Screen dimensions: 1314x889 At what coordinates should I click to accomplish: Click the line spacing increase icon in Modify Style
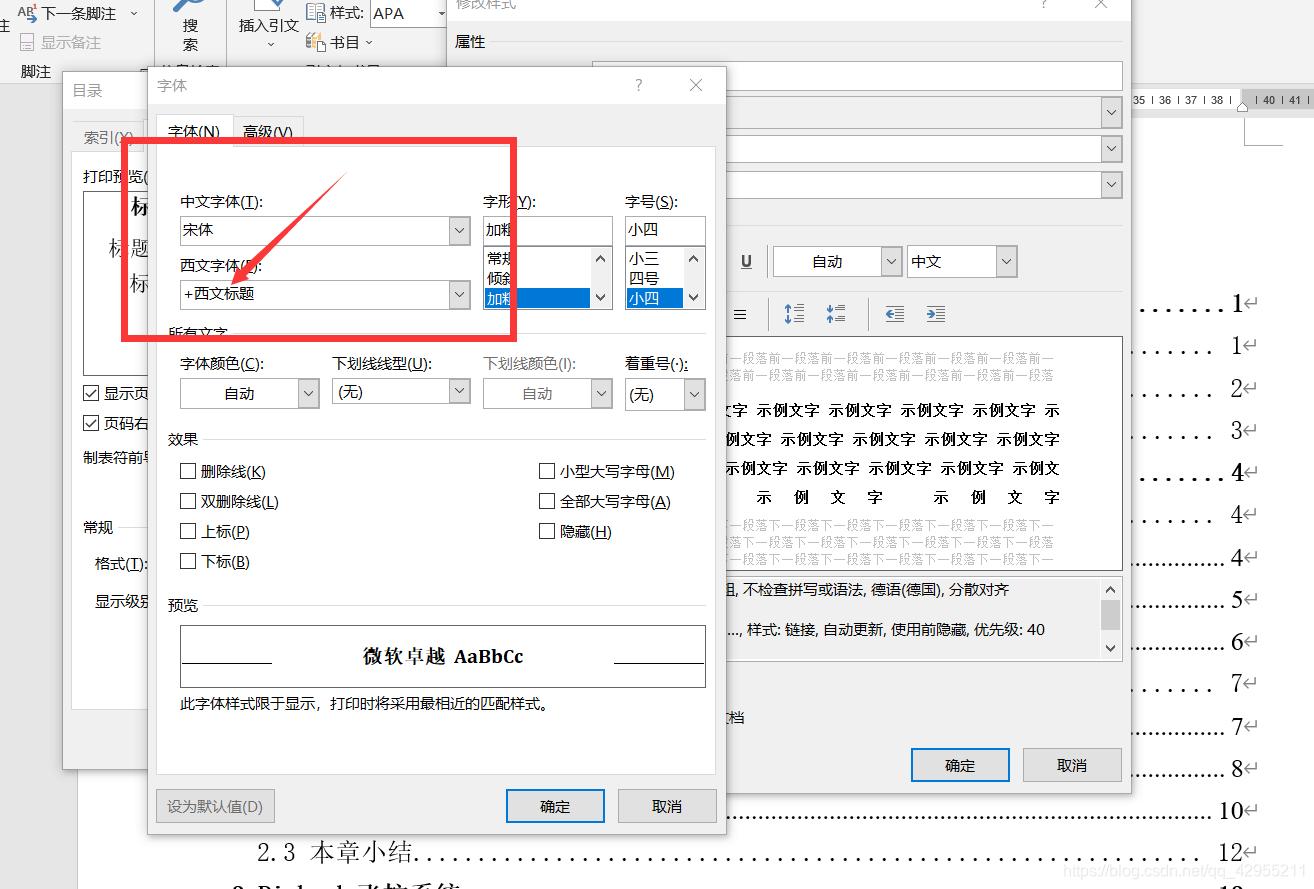point(794,314)
